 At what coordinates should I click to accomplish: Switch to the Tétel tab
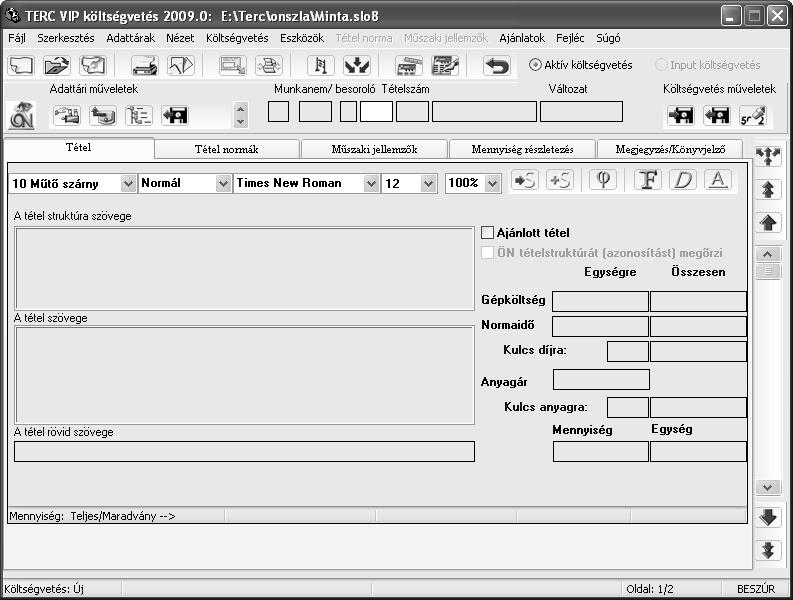coord(78,147)
